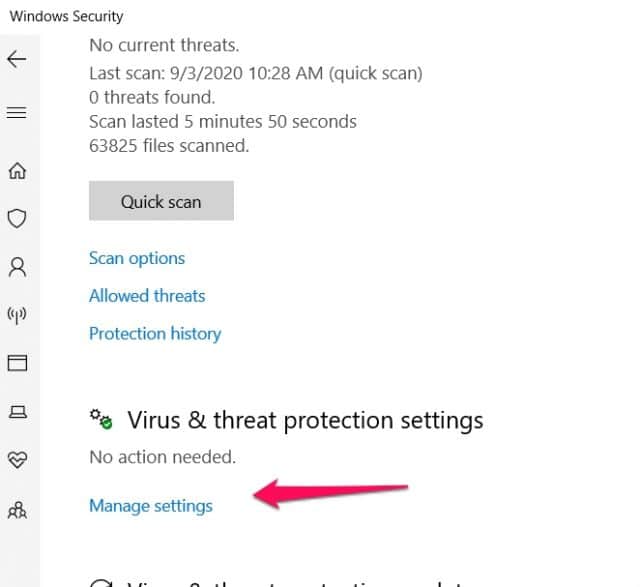
Task: Select Firewall & network protection icon
Action: tap(17, 315)
